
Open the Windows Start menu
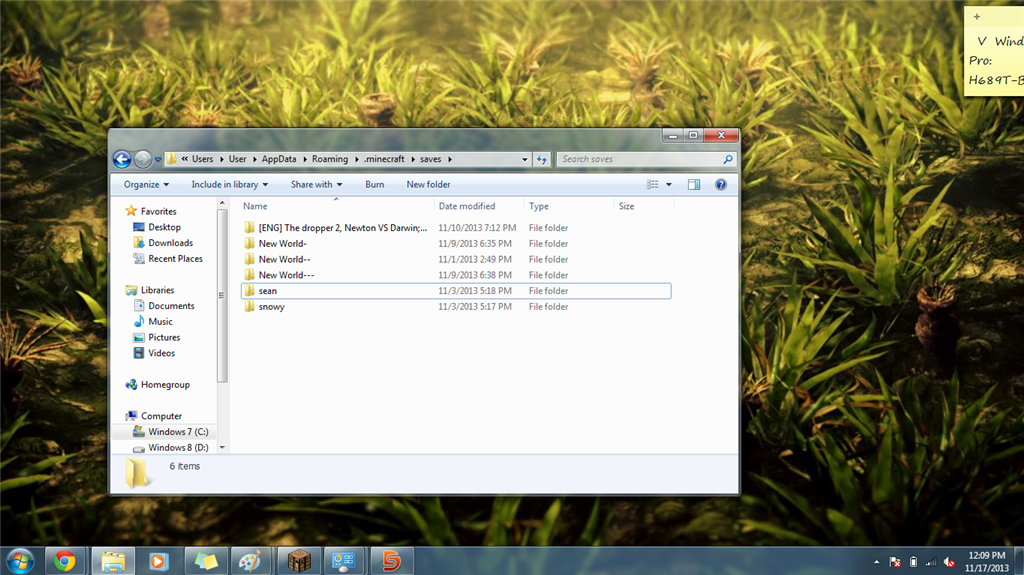coord(20,561)
